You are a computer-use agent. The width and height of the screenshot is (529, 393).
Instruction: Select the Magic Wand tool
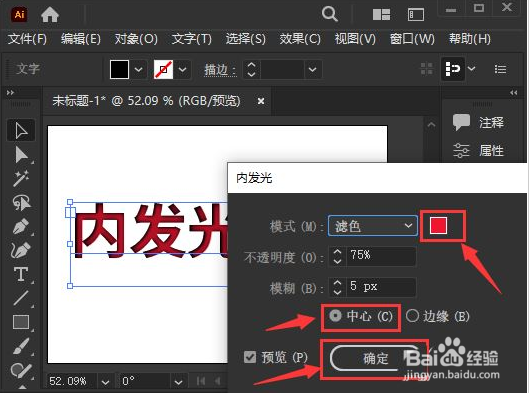[21, 178]
